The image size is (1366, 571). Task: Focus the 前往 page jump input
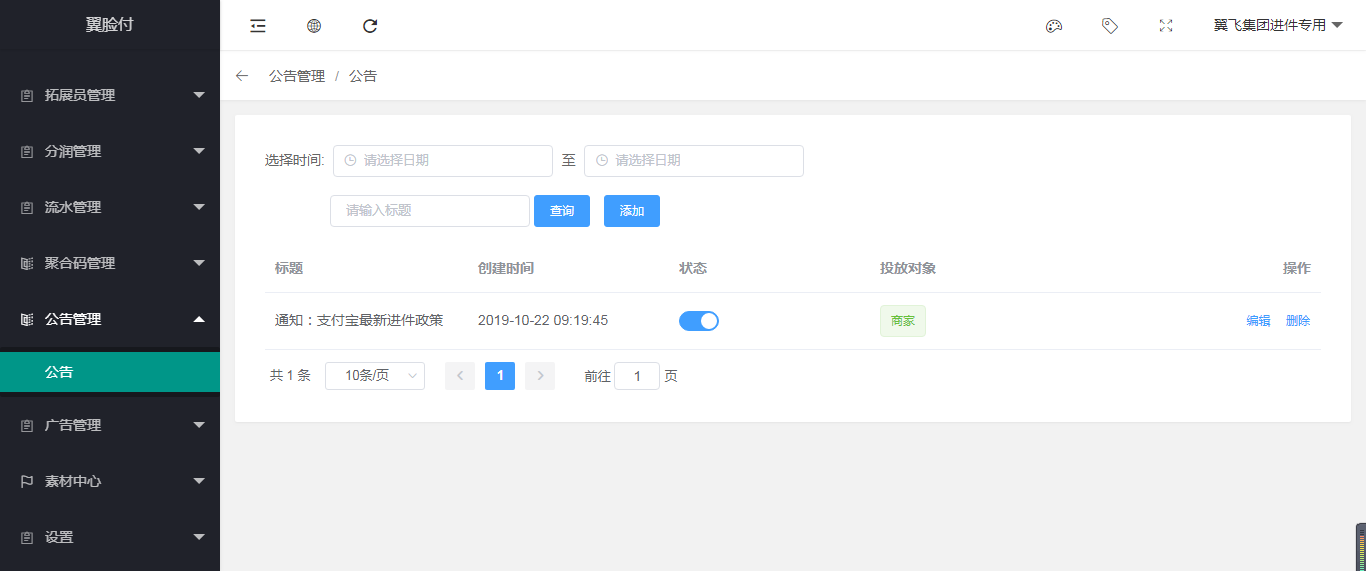[x=637, y=376]
